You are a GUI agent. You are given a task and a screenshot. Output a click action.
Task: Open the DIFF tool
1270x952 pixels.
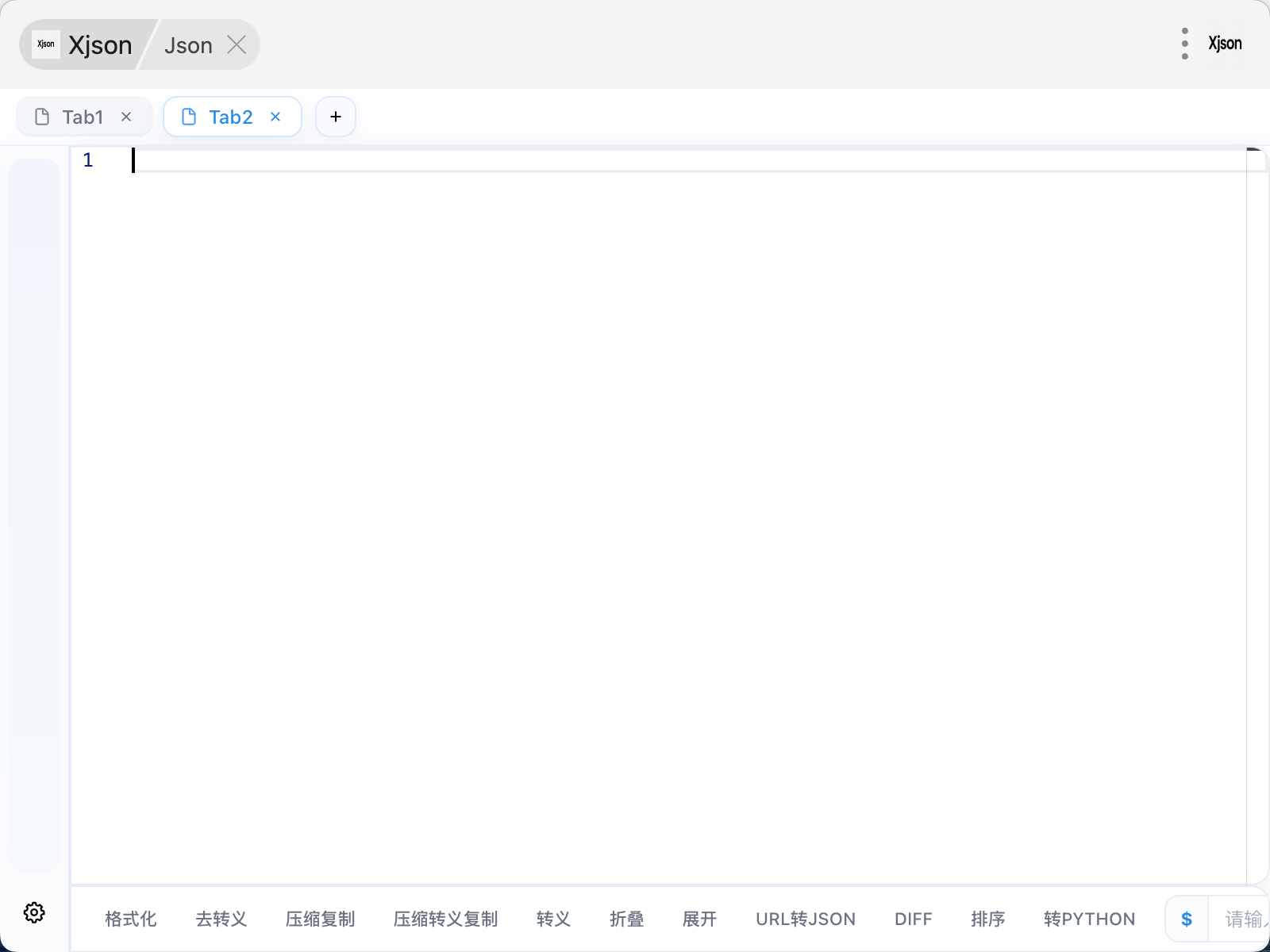(x=914, y=919)
